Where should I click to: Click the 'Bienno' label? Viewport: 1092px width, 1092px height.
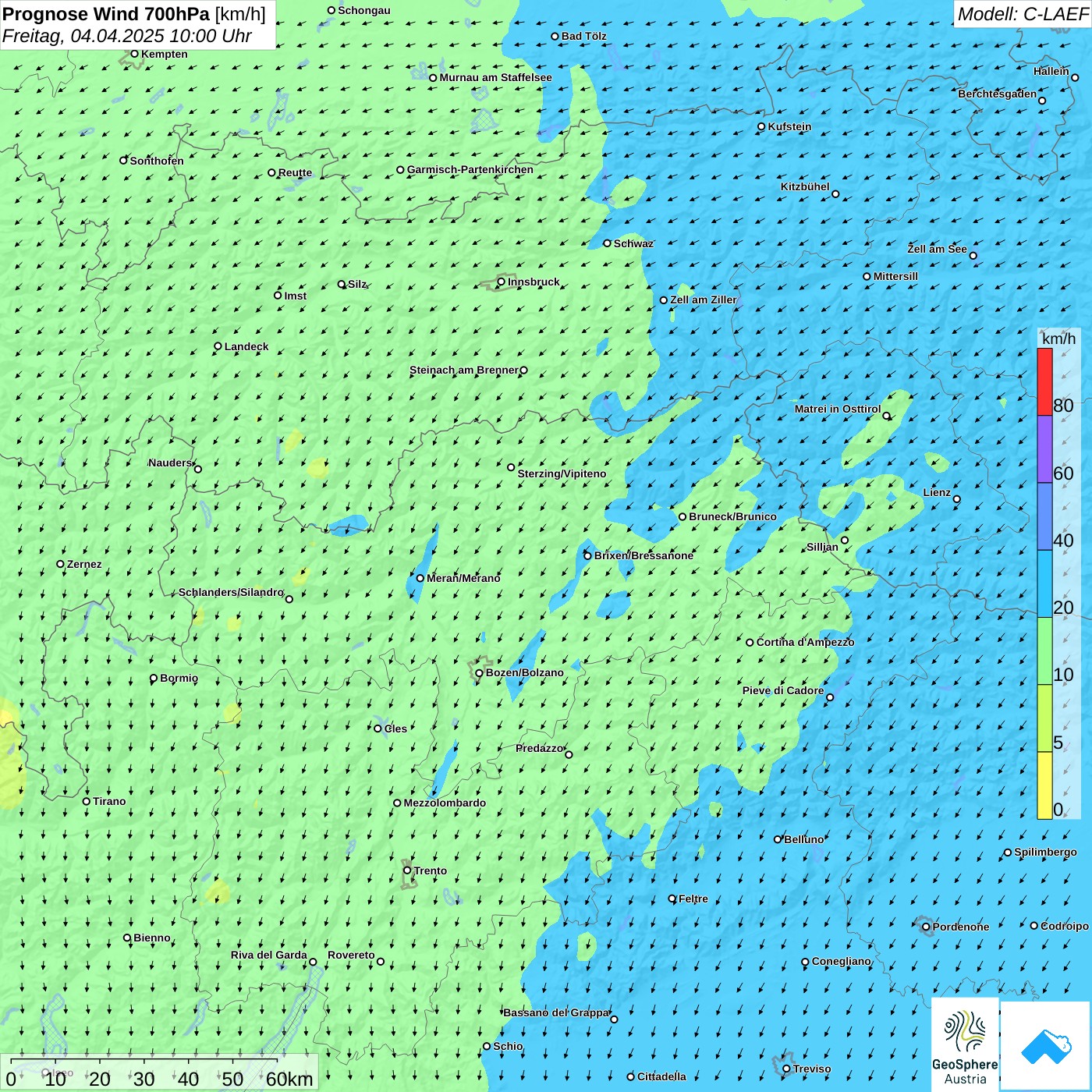[x=152, y=938]
